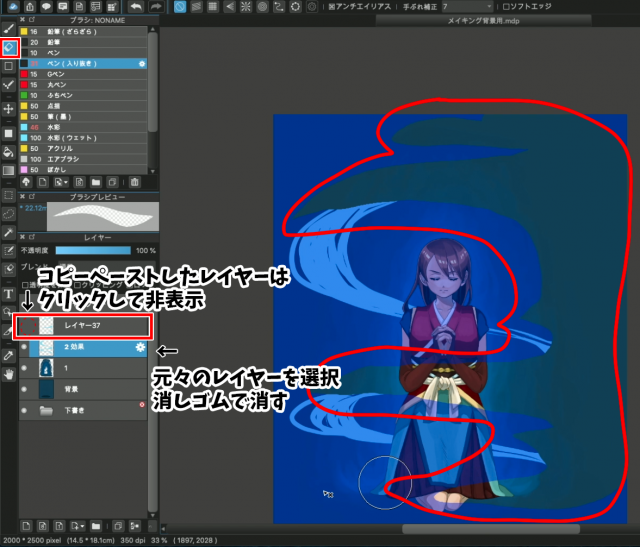
Task: Toggle visibility of 背景 layer
Action: (x=24, y=389)
